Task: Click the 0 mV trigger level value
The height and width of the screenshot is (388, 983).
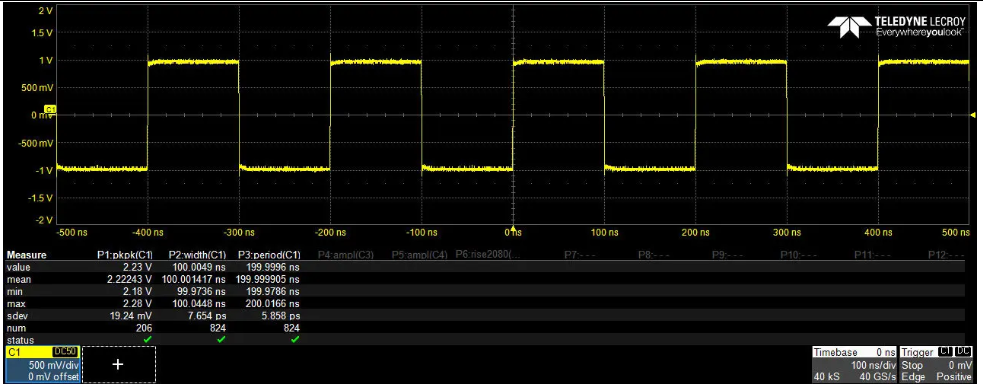Action: coord(960,365)
